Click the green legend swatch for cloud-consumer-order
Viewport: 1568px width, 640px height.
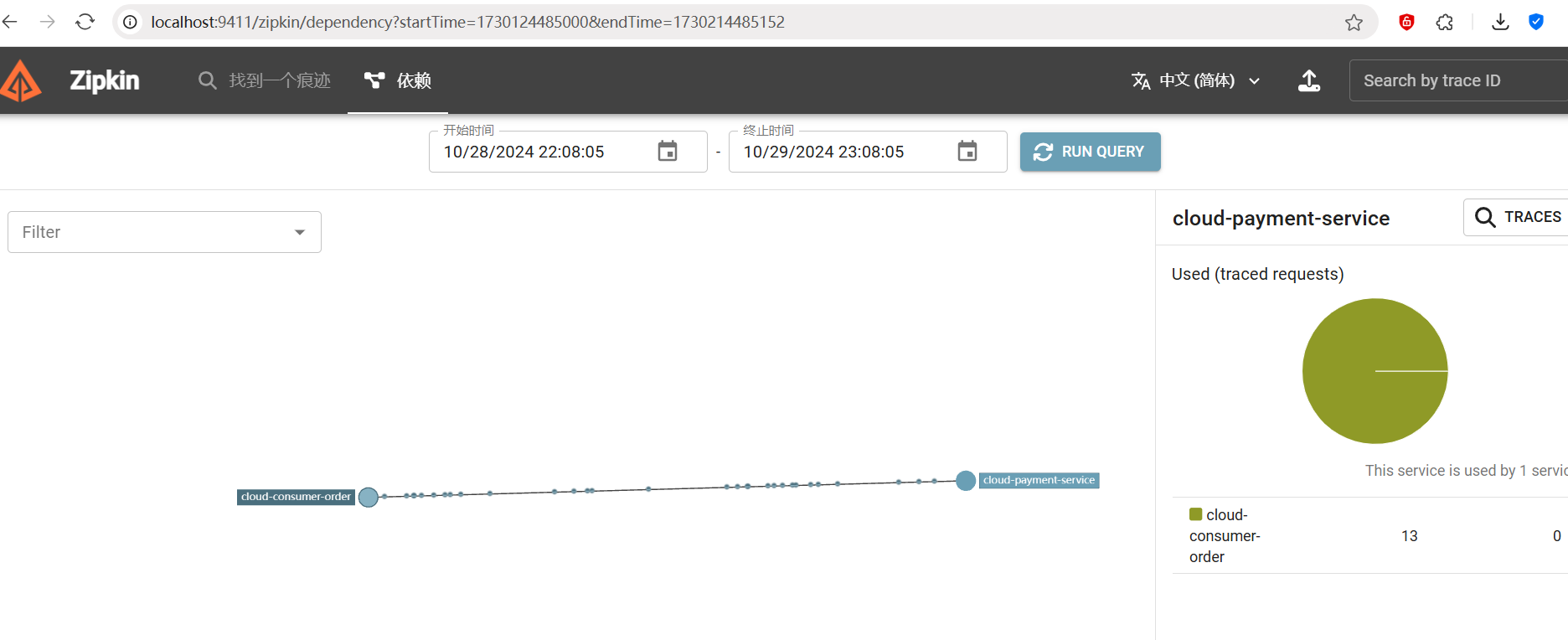(x=1195, y=514)
